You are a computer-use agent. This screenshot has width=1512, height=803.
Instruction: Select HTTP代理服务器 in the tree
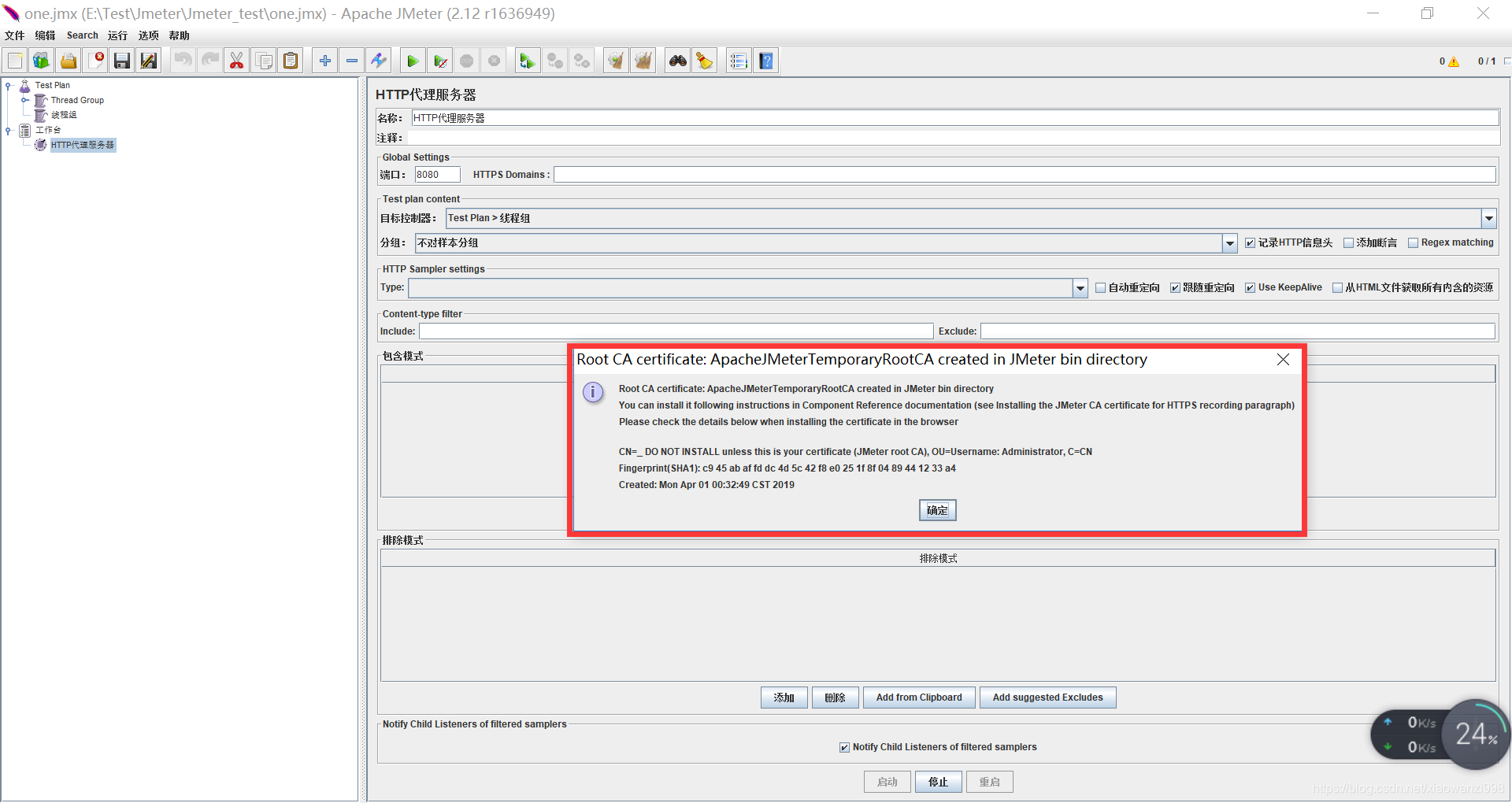pyautogui.click(x=83, y=145)
